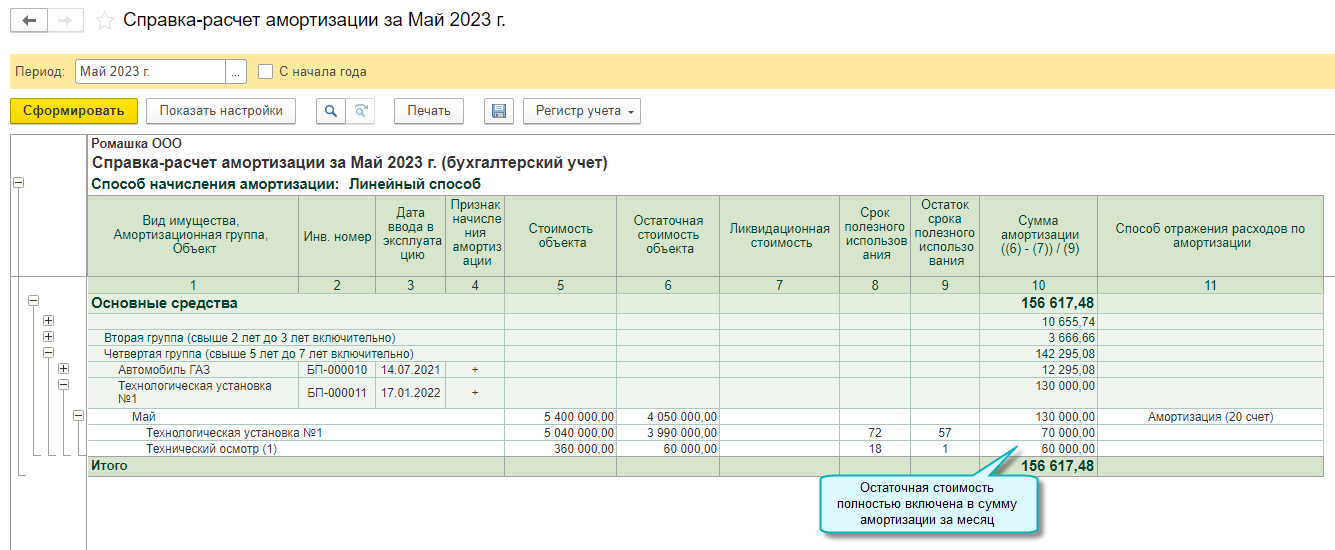Click the find next icon
Screen dimensions: 1335x550
point(360,111)
